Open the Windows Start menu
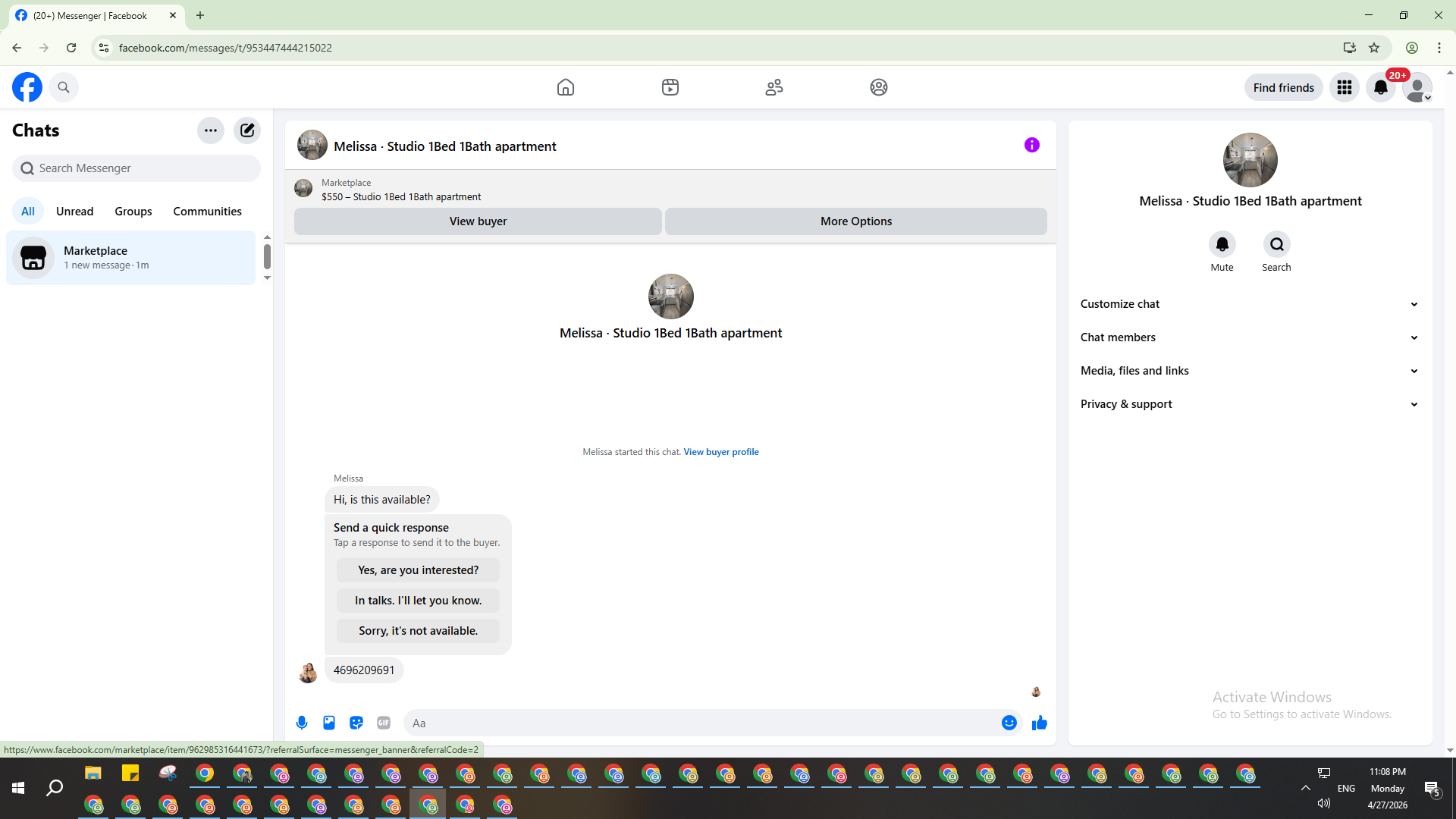This screenshot has height=819, width=1456. coord(18,789)
